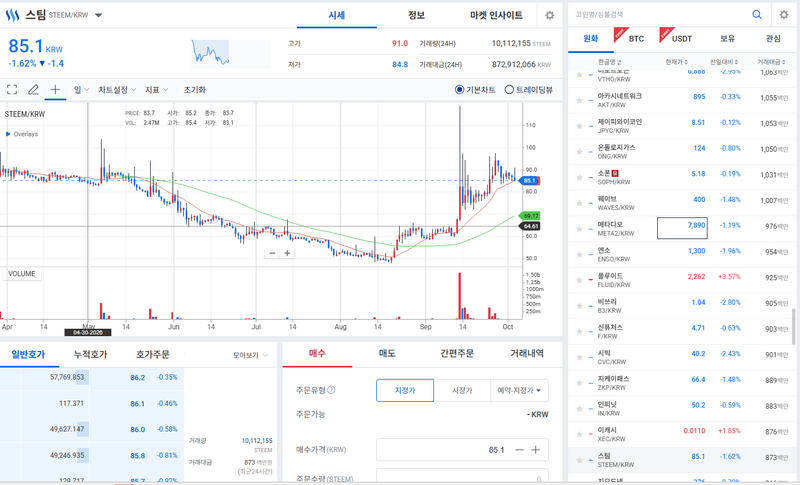Click the coin search magnifier icon
The image size is (800, 485).
tap(757, 15)
